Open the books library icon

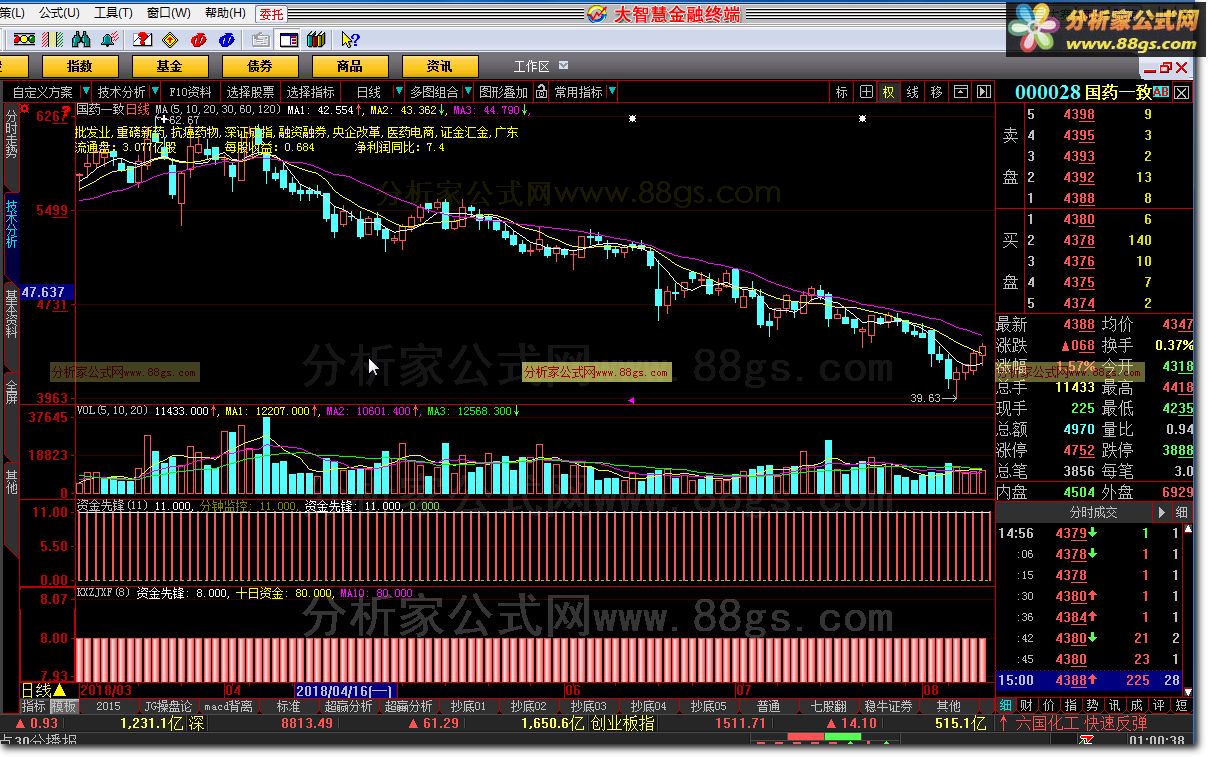click(317, 39)
